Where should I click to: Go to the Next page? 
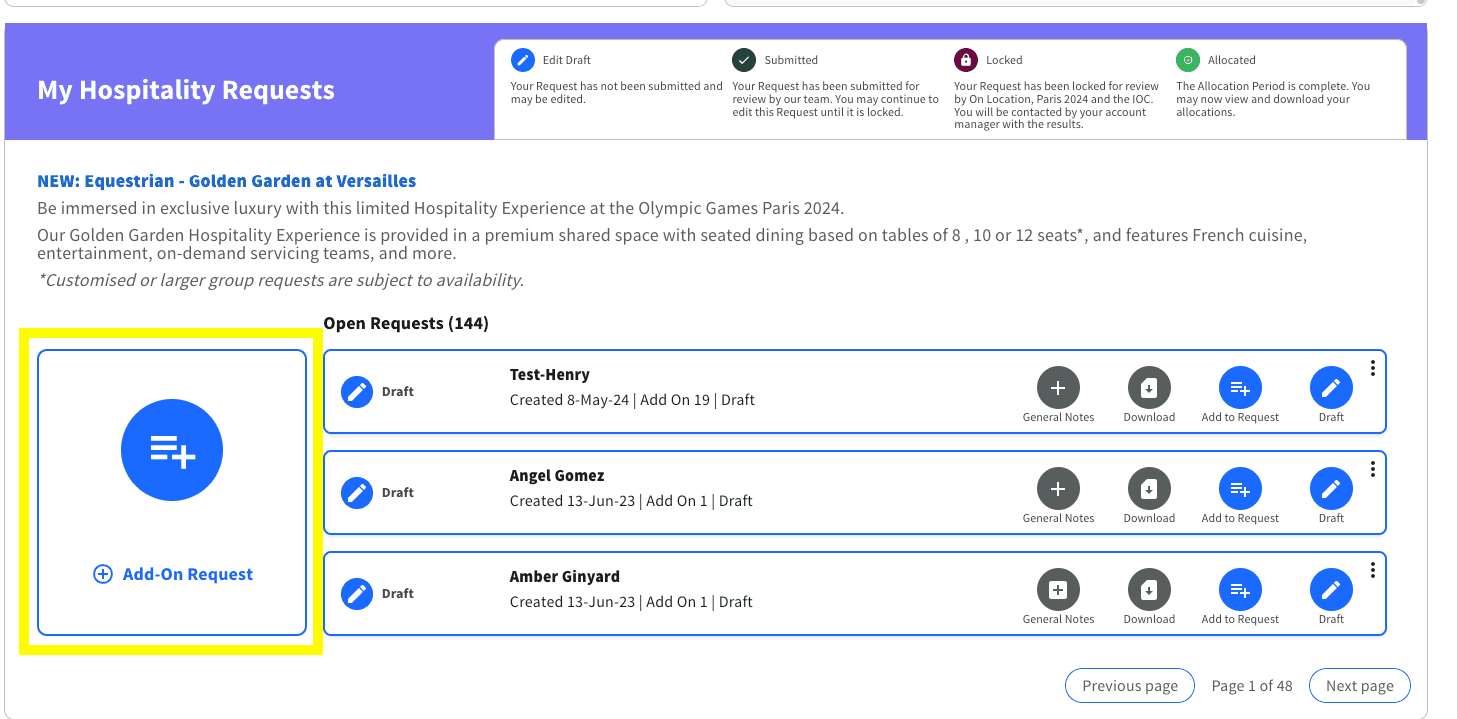coord(1359,686)
